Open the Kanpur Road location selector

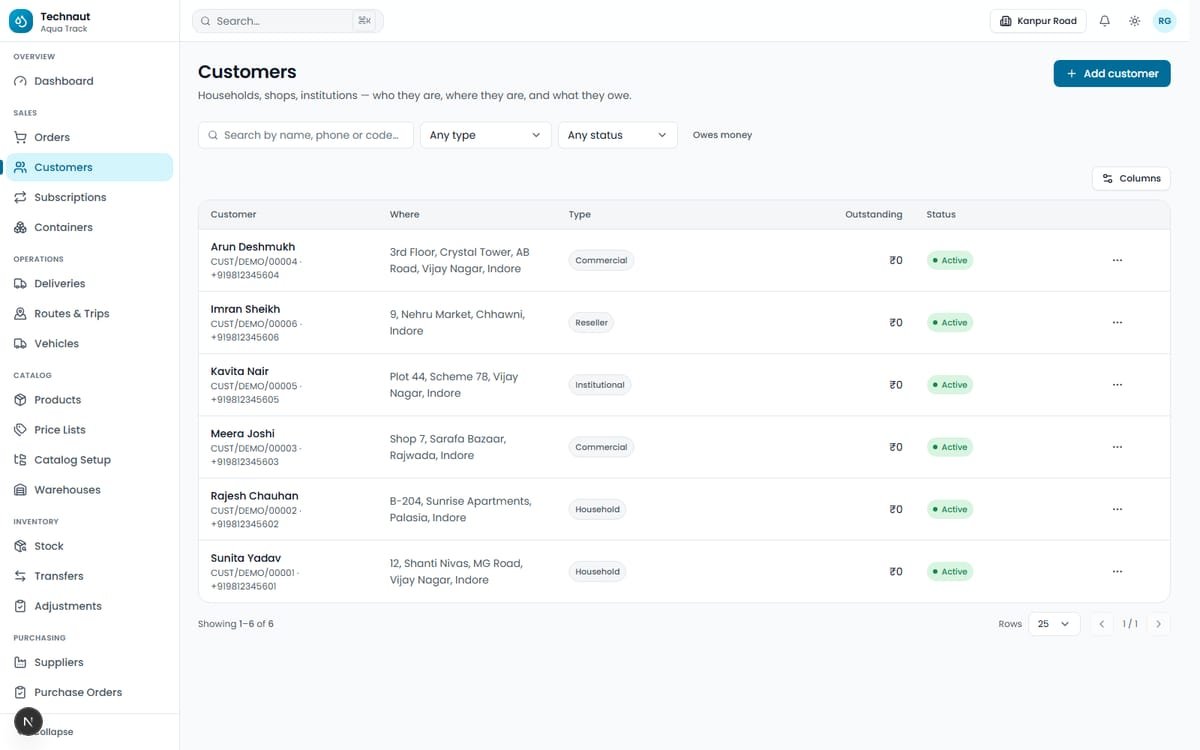1038,21
